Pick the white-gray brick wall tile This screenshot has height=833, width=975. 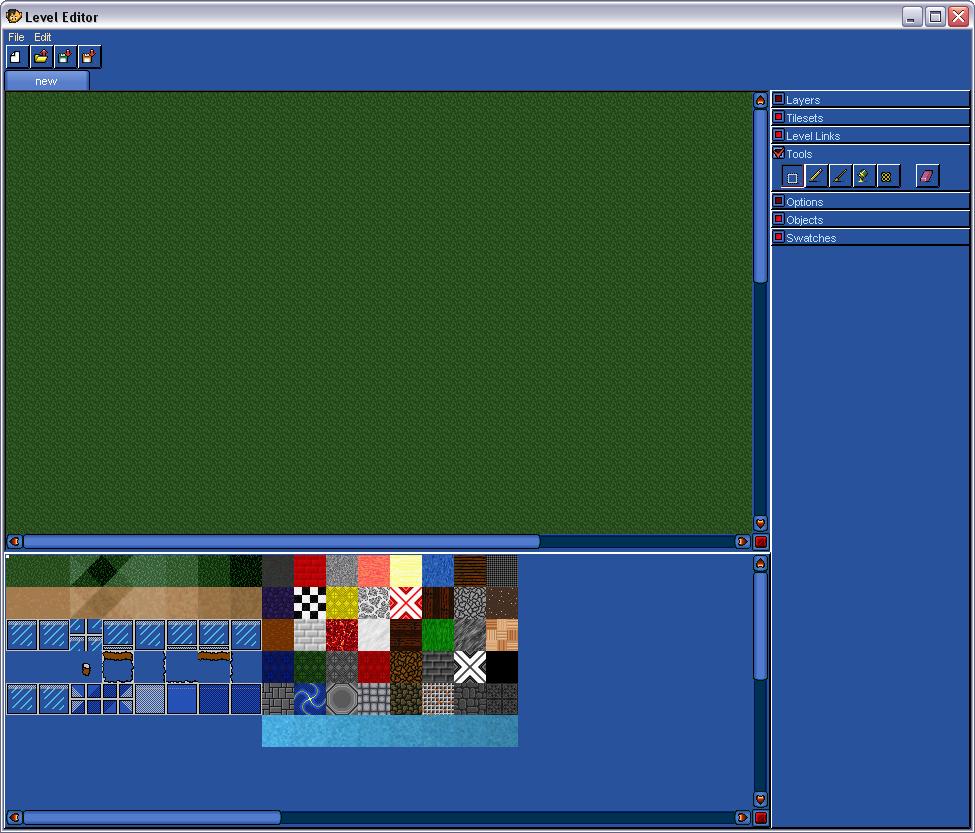coord(310,635)
